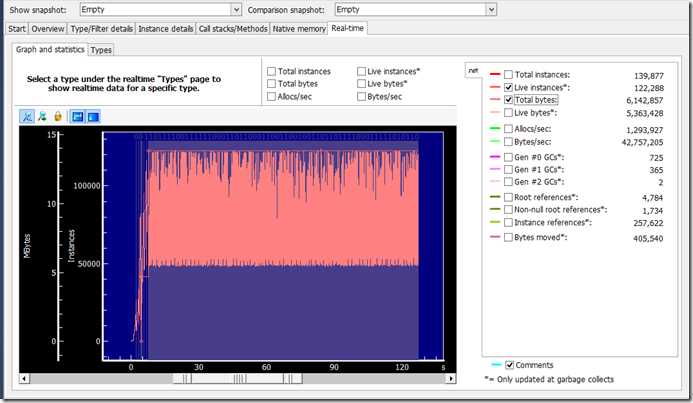The image size is (693, 403).
Task: Enable the Gen #2 GCs* checkbox
Action: [x=508, y=182]
